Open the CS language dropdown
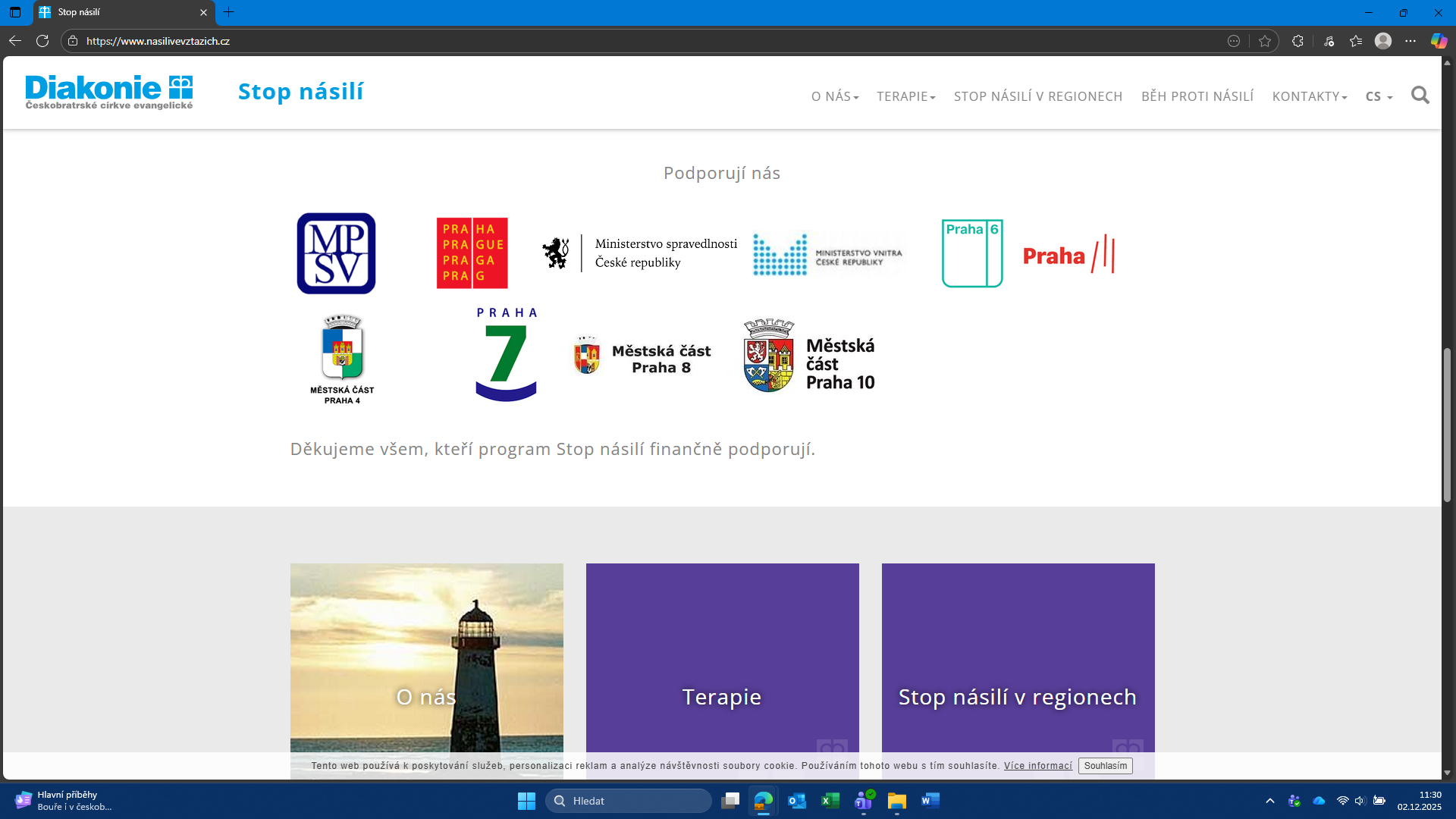Image resolution: width=1456 pixels, height=819 pixels. click(1378, 96)
